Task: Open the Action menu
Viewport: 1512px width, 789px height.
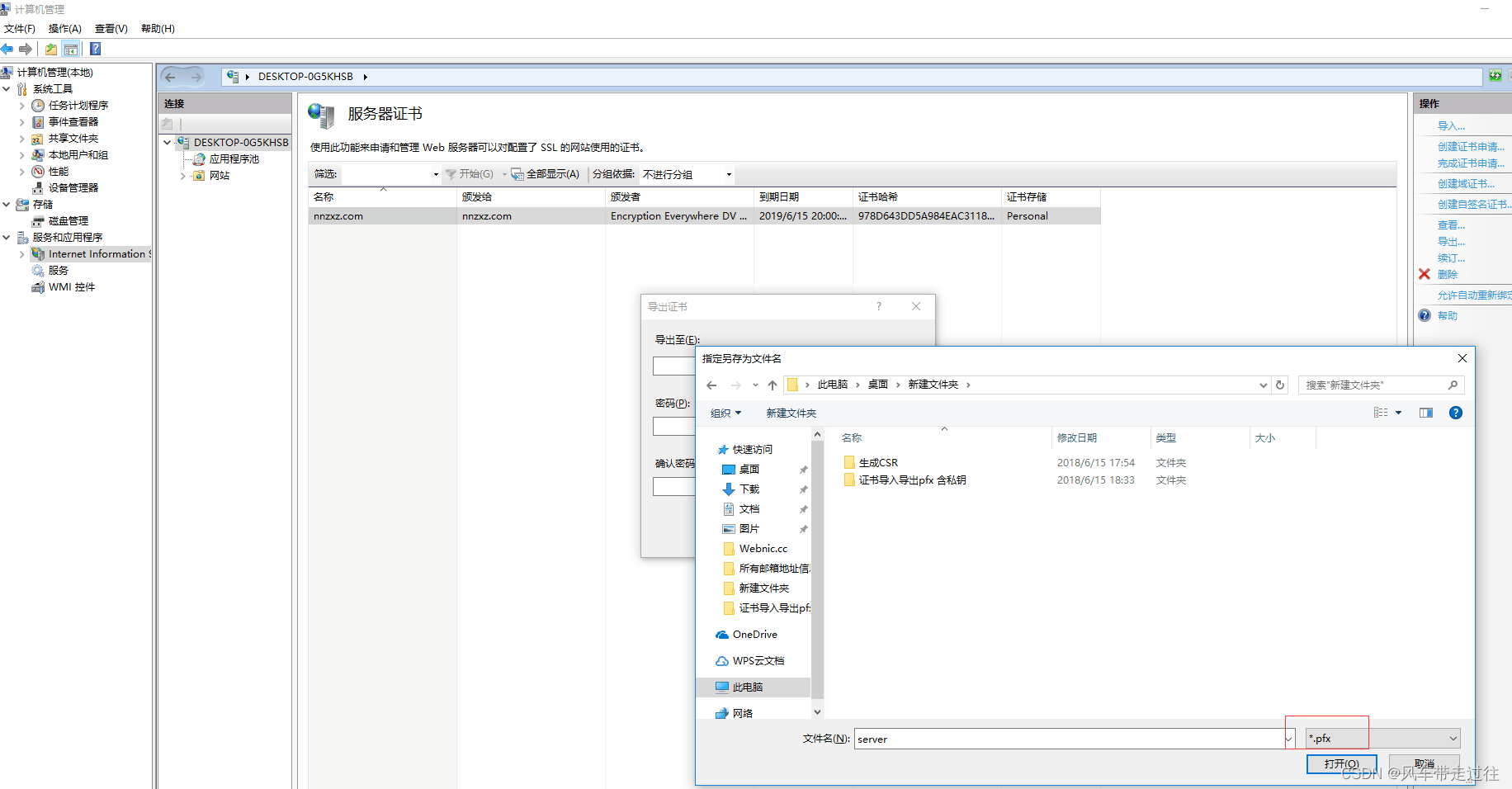Action: point(64,29)
